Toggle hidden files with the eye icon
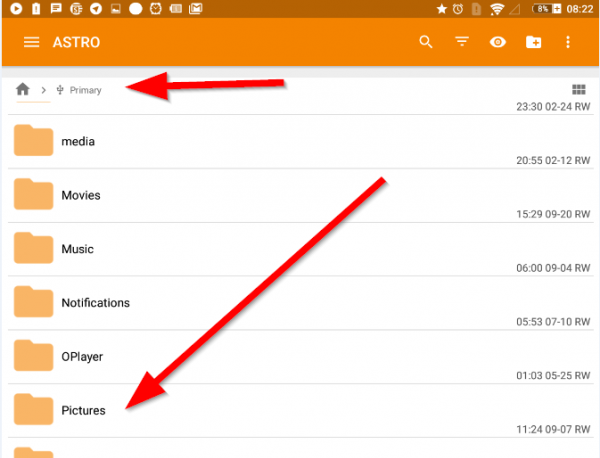 click(498, 42)
